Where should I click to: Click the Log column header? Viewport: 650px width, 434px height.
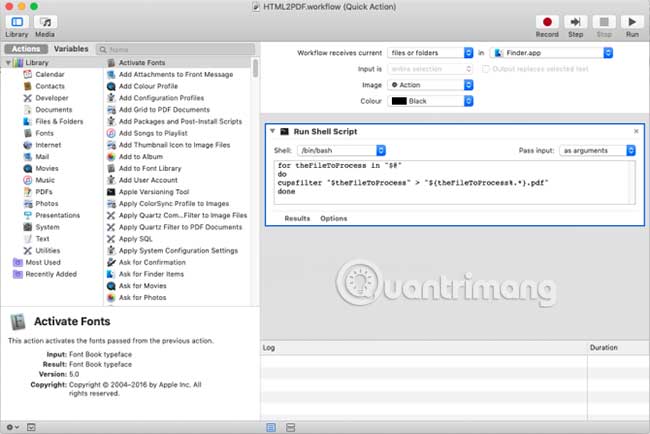coord(424,347)
